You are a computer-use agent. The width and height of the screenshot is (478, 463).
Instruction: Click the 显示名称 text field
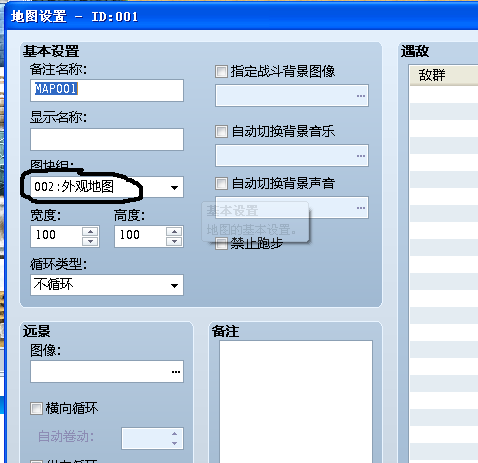click(107, 139)
